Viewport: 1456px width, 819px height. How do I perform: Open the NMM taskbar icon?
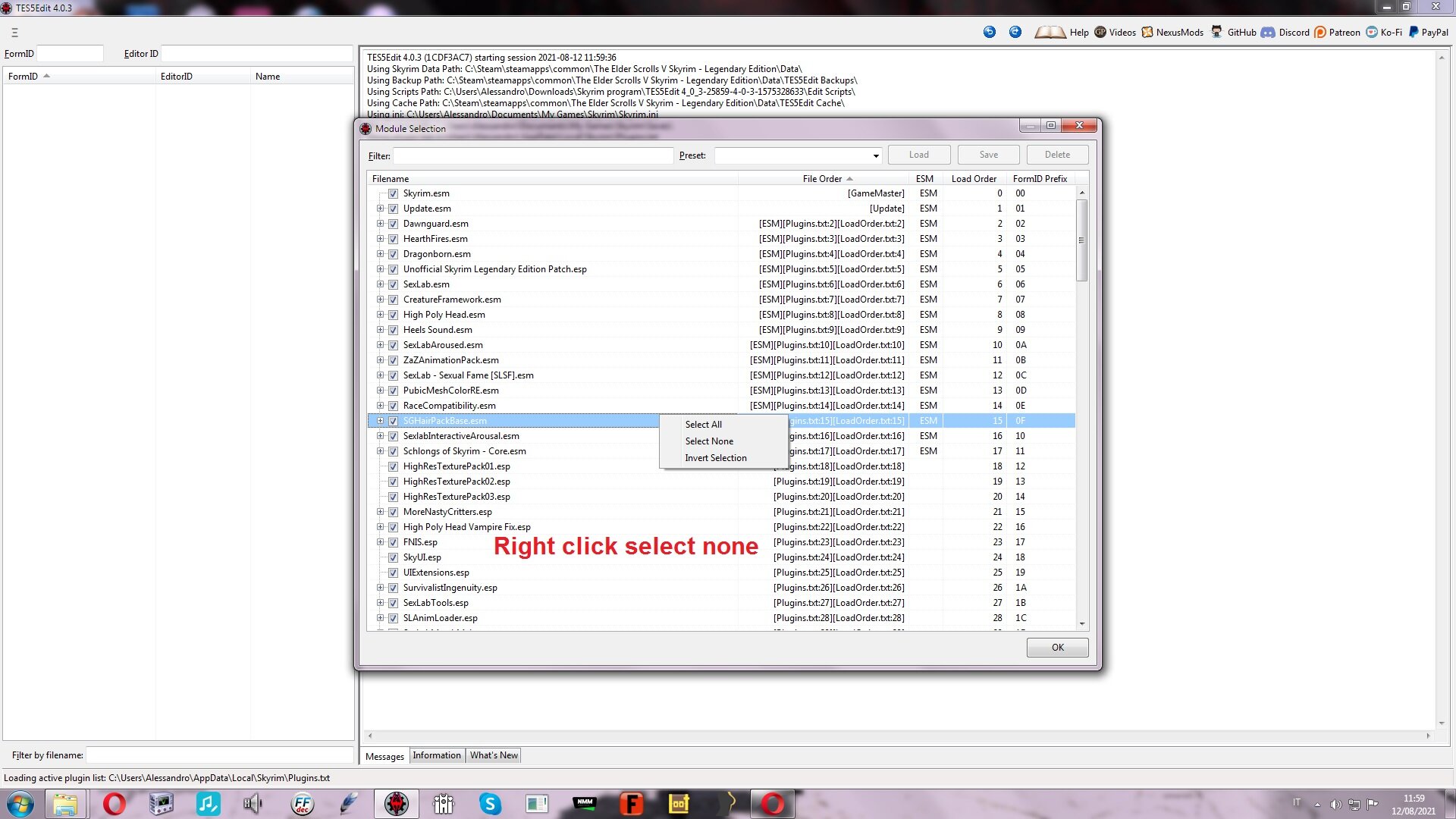584,802
